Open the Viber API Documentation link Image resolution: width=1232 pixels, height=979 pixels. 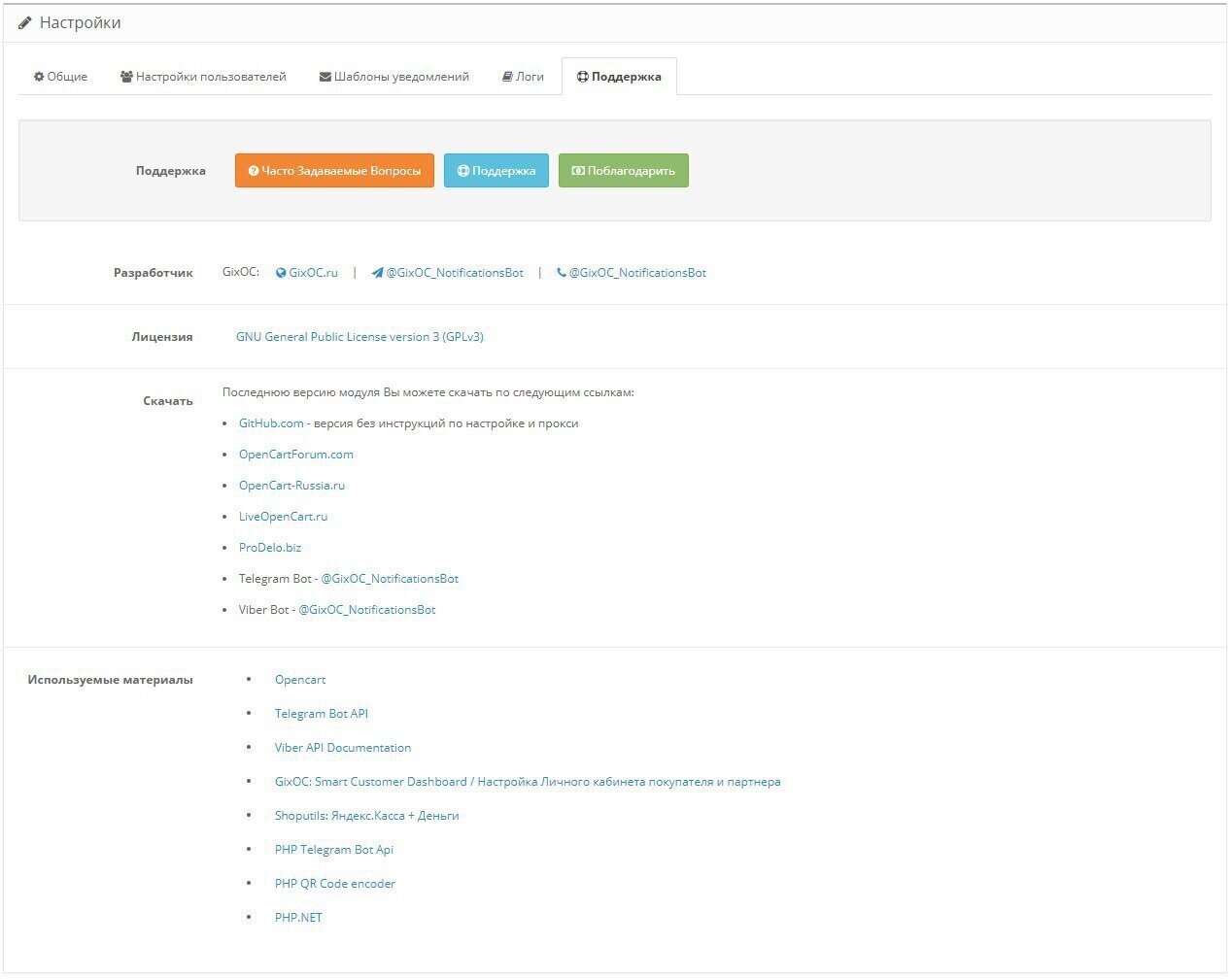pyautogui.click(x=343, y=748)
